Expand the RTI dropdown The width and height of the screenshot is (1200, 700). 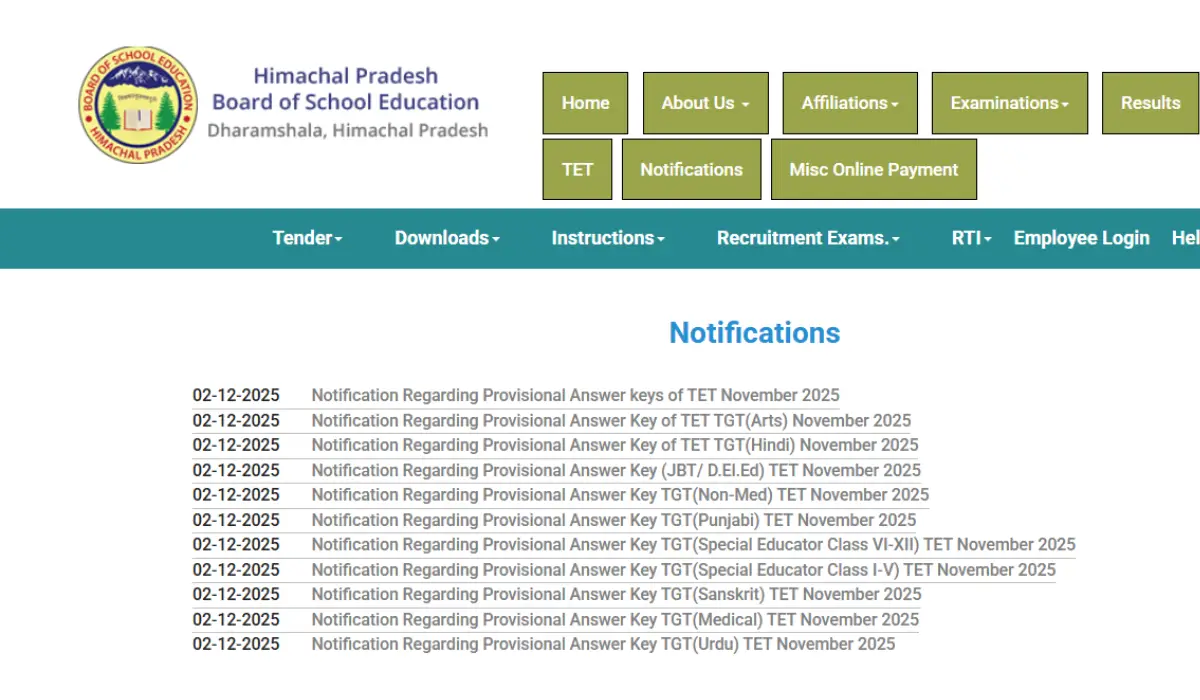(x=969, y=238)
